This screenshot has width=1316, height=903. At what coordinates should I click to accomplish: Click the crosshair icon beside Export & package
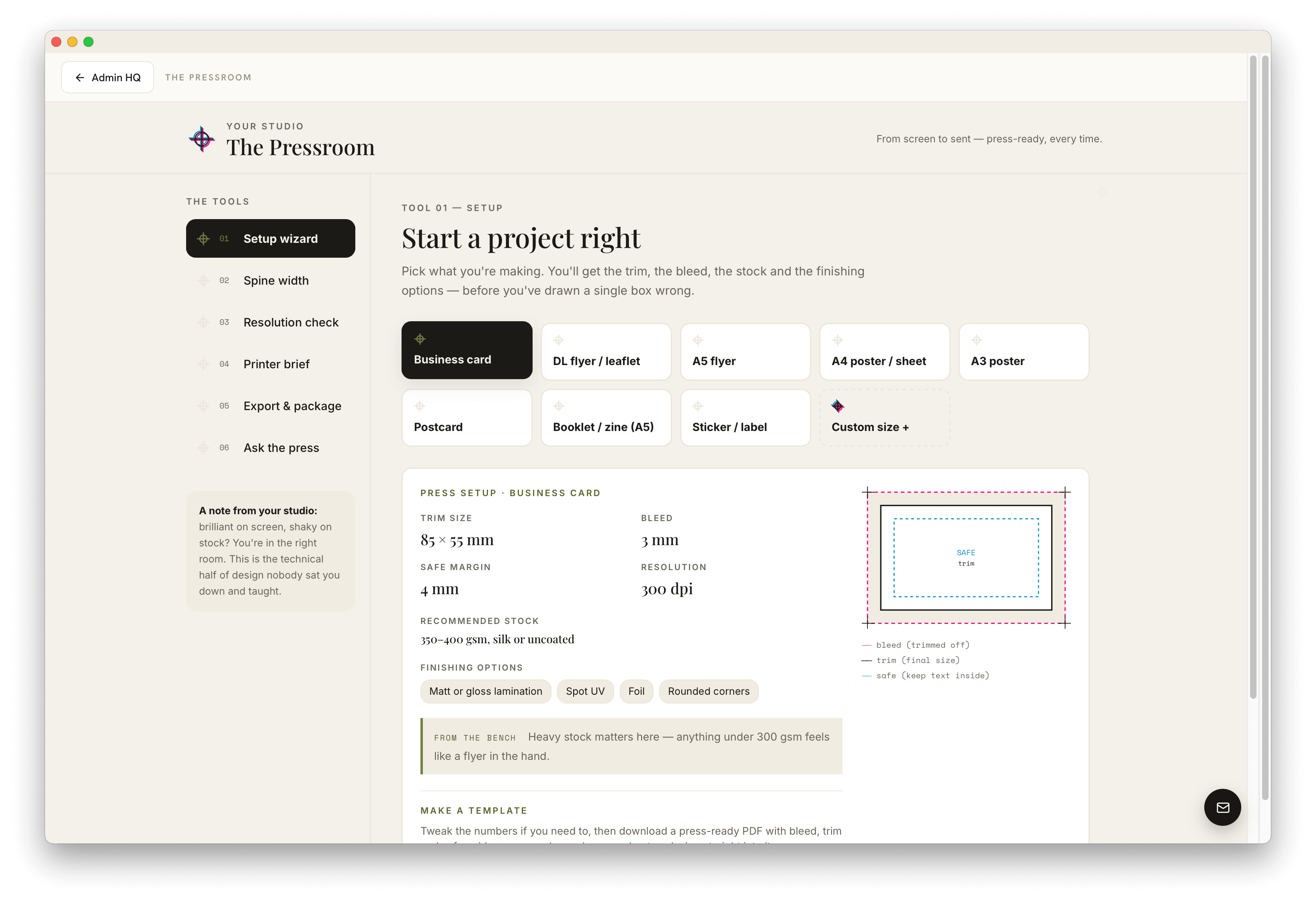click(x=203, y=406)
